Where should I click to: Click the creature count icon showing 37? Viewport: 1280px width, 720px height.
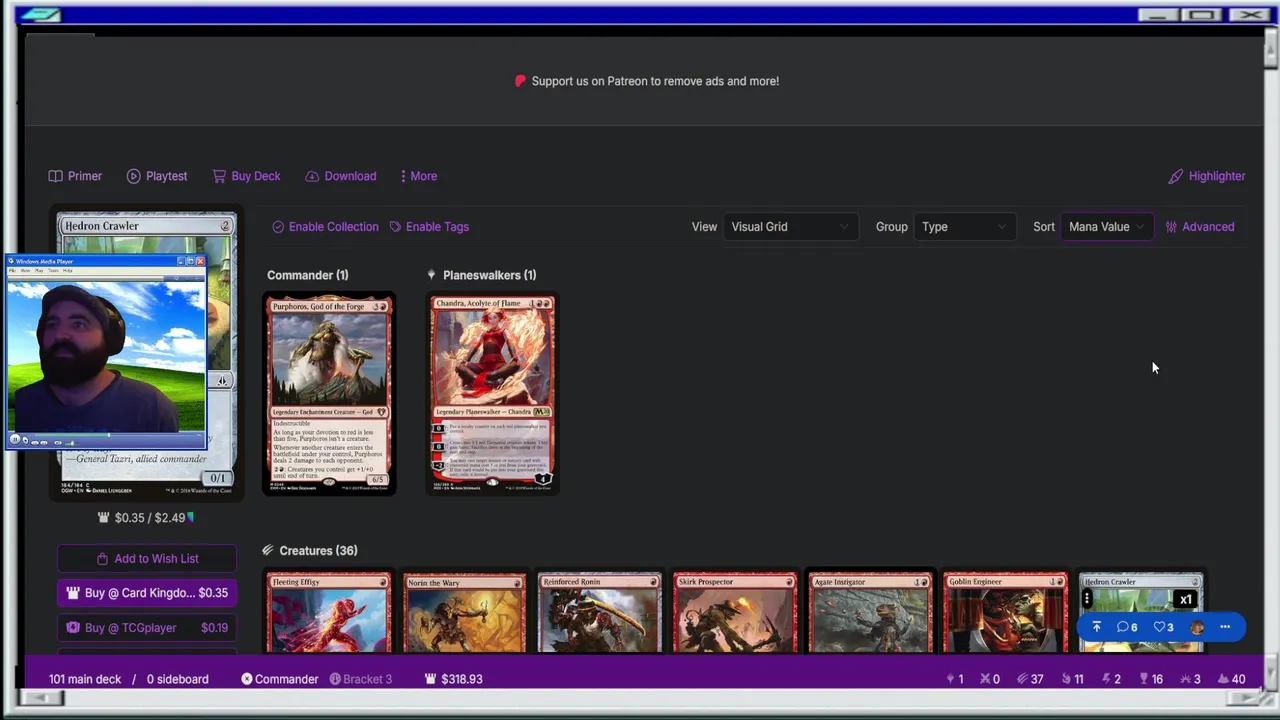point(1030,679)
